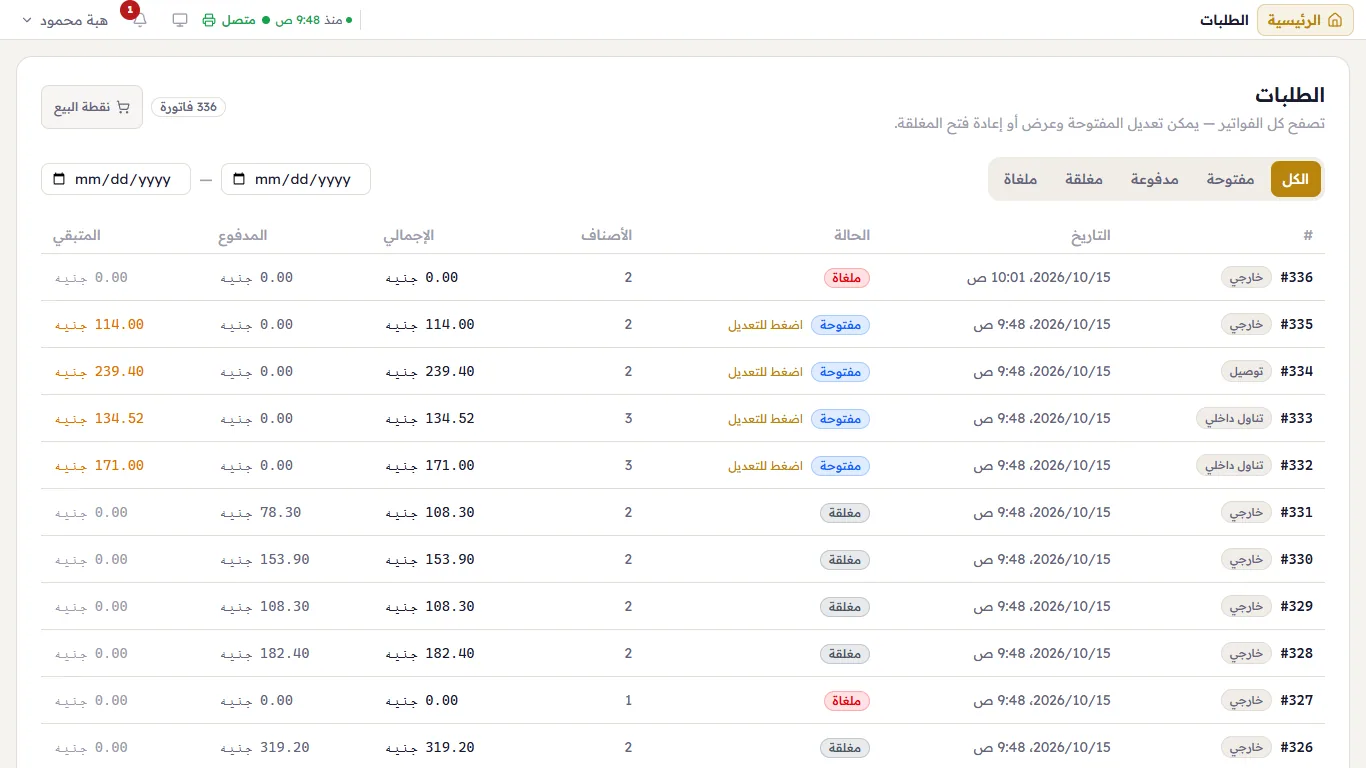Open calendar icon of start date field
Image resolution: width=1366 pixels, height=768 pixels.
(238, 179)
